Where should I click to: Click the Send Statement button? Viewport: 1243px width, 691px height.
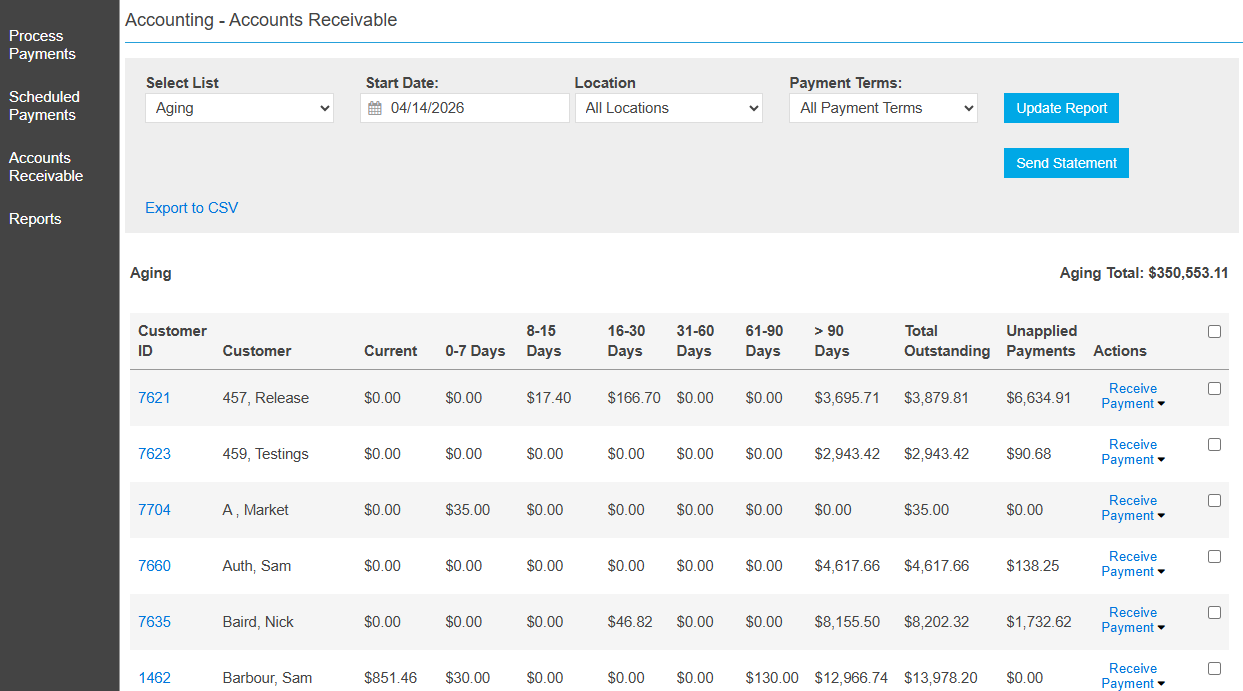coord(1066,162)
